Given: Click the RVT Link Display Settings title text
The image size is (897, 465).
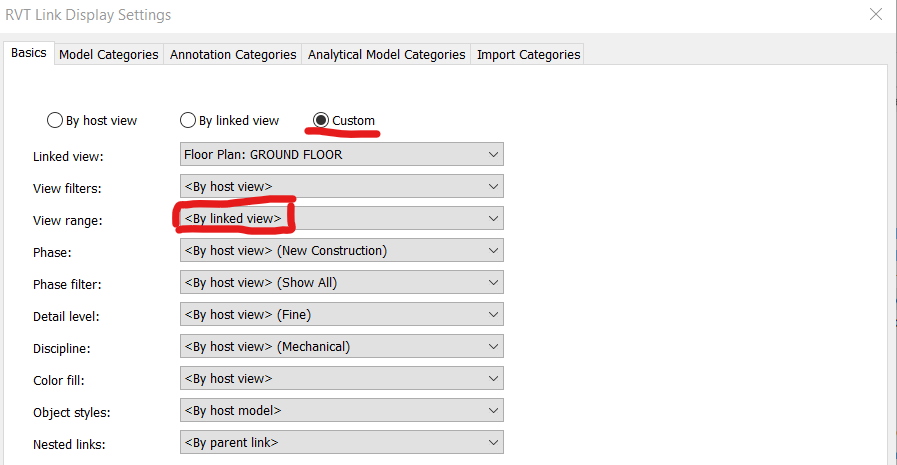Looking at the screenshot, I should (88, 15).
